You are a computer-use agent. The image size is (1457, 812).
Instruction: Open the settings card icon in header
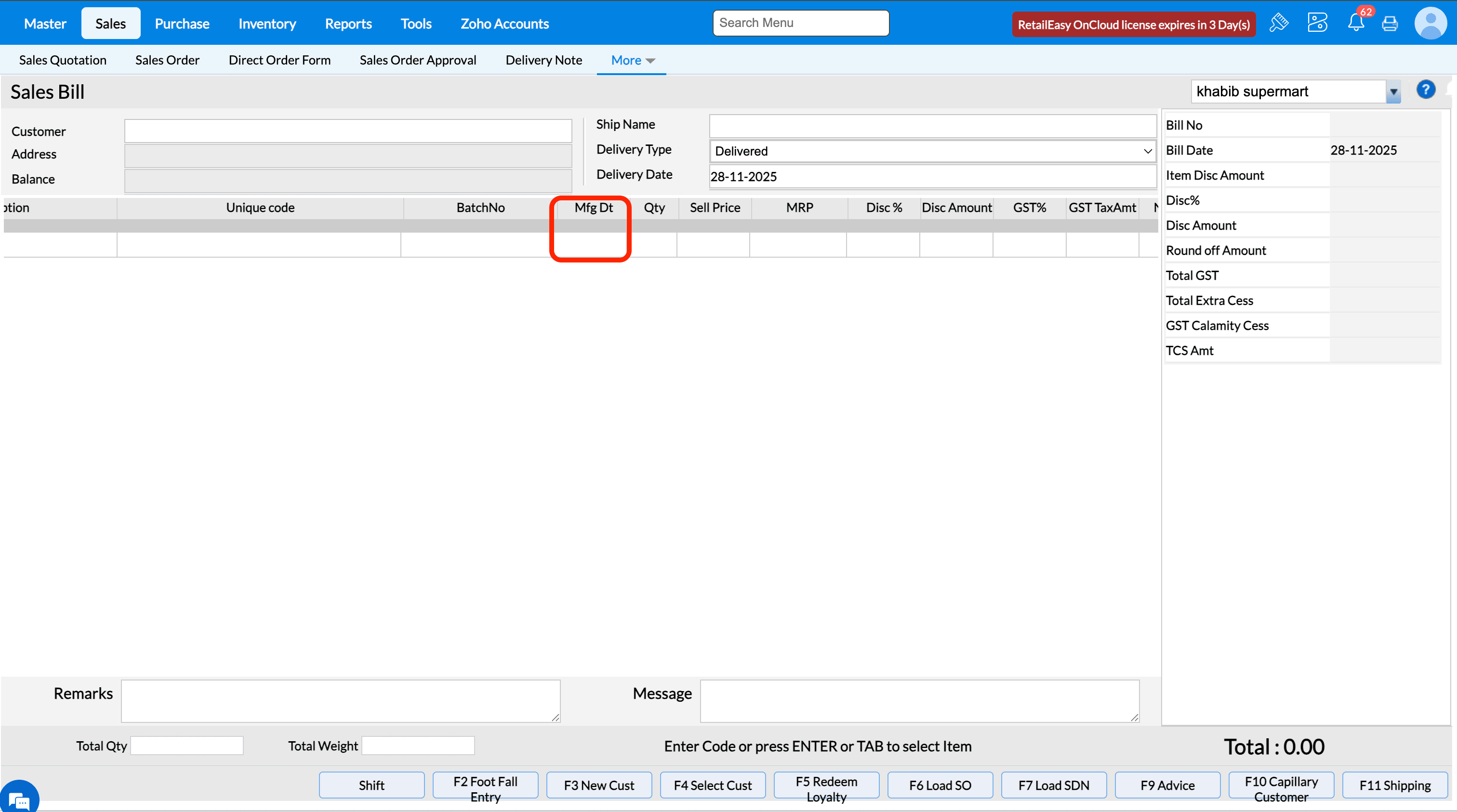[1317, 23]
